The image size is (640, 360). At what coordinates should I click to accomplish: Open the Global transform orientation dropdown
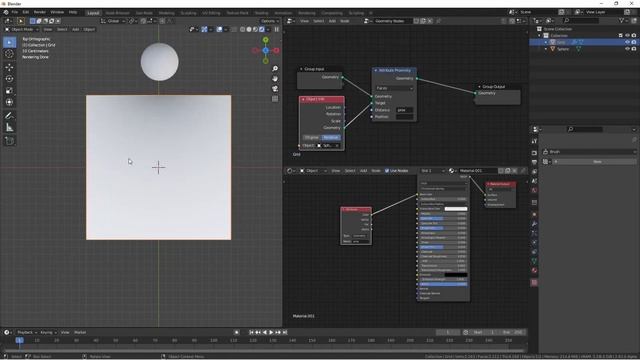point(113,21)
